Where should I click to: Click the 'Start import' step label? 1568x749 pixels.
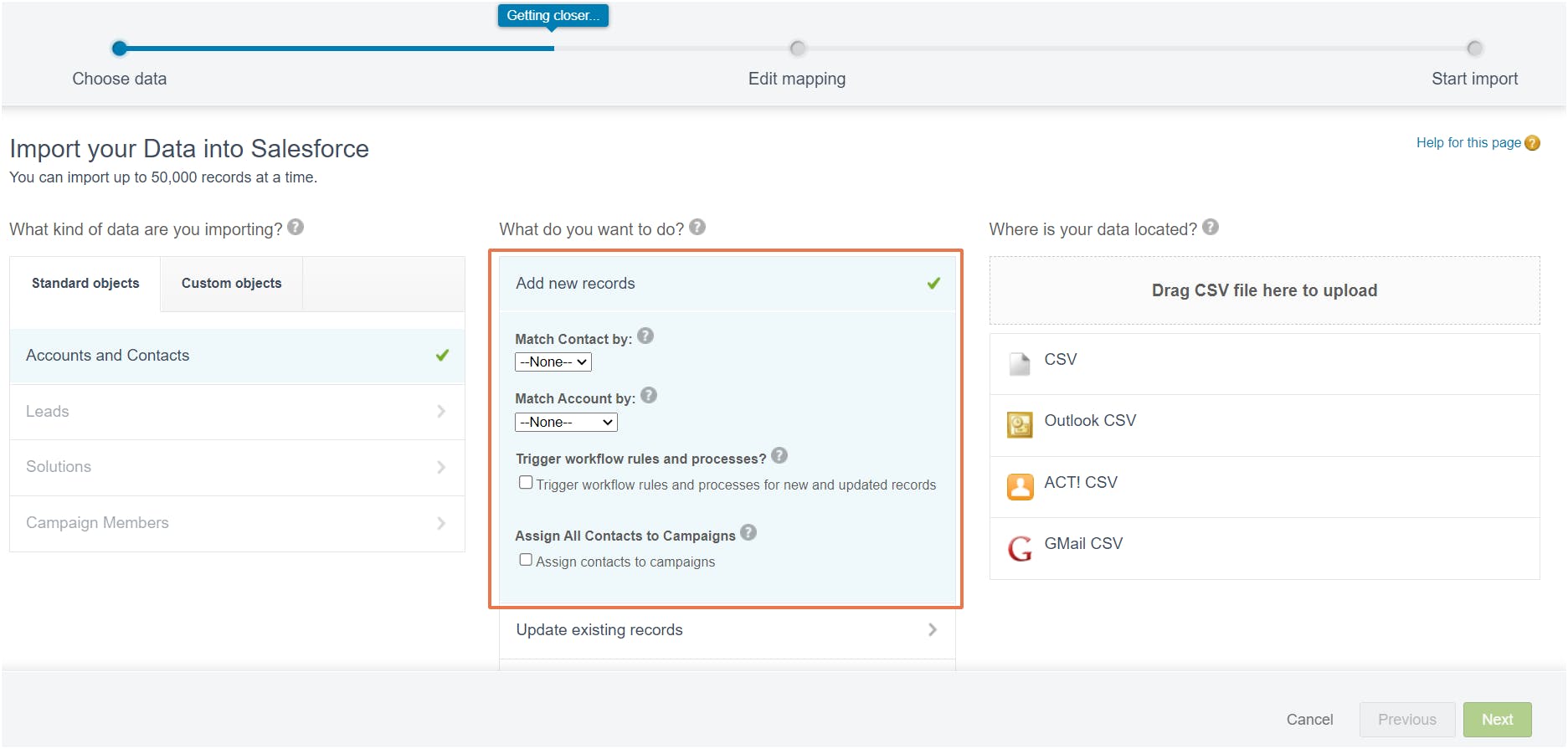[x=1475, y=79]
